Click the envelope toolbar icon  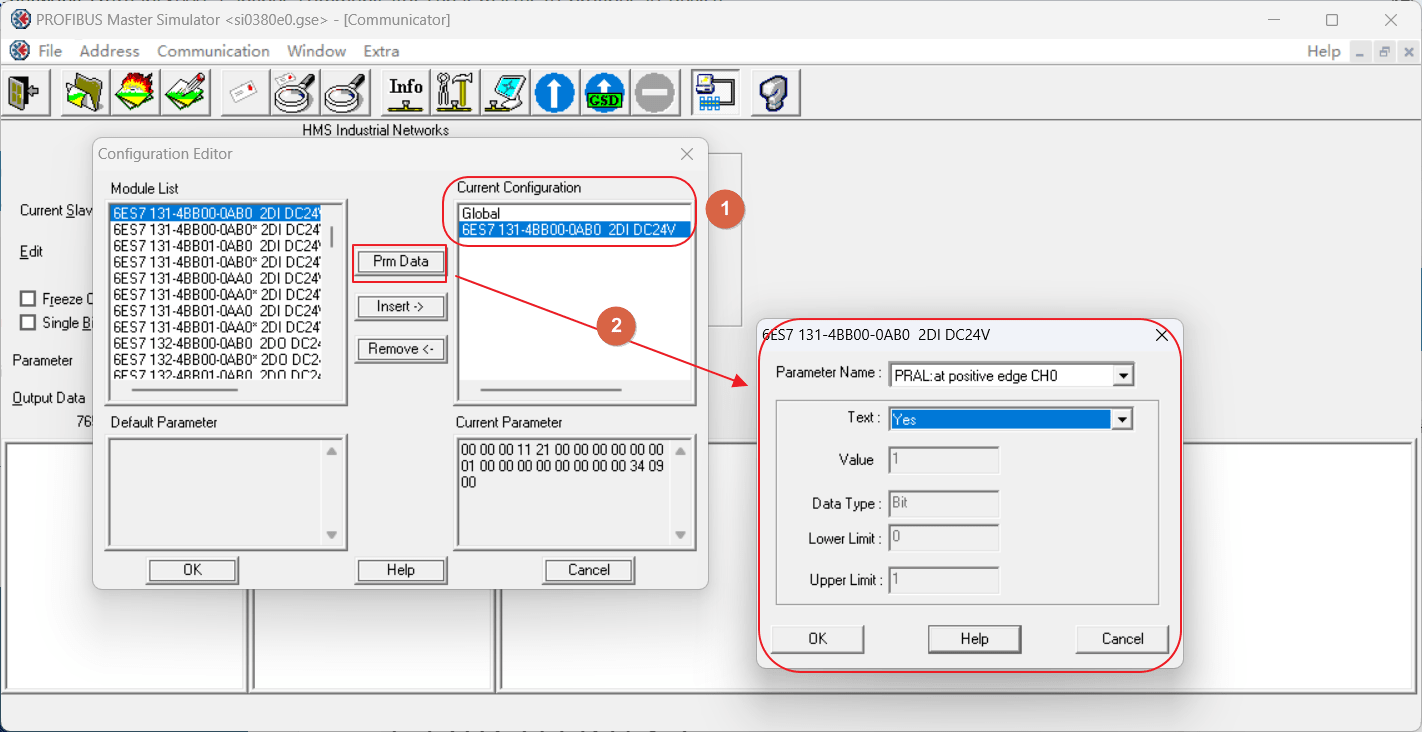click(244, 93)
